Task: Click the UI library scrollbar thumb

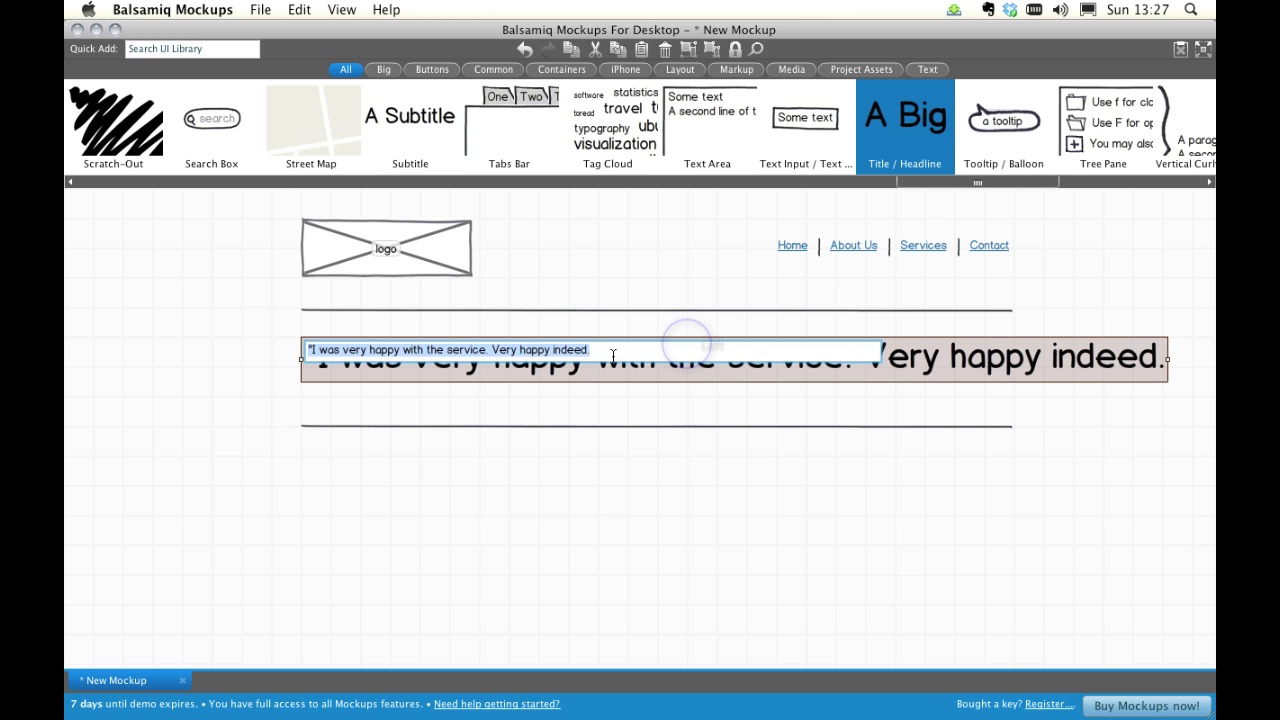Action: [x=978, y=182]
